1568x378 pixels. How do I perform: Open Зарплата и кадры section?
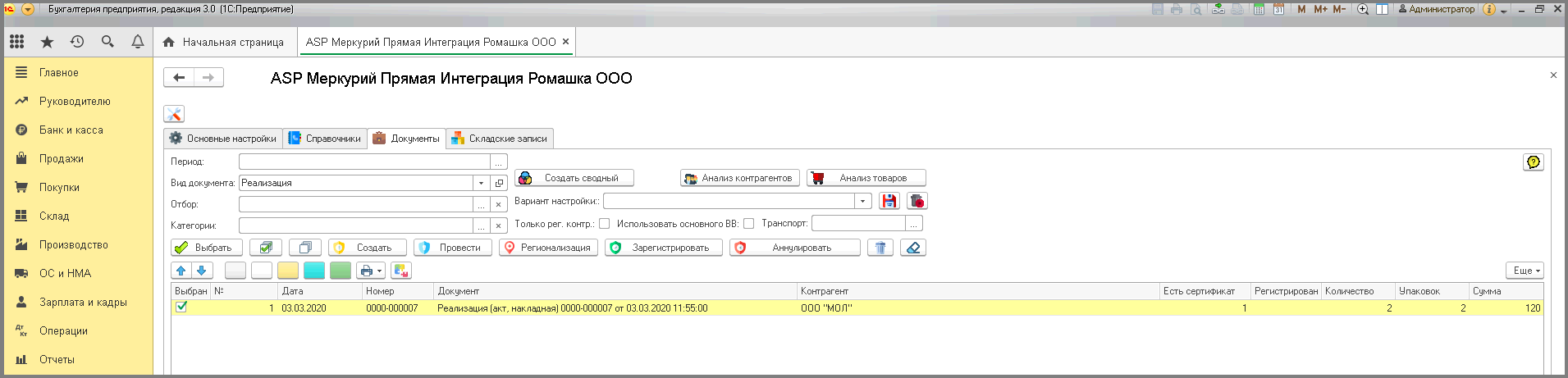click(83, 302)
